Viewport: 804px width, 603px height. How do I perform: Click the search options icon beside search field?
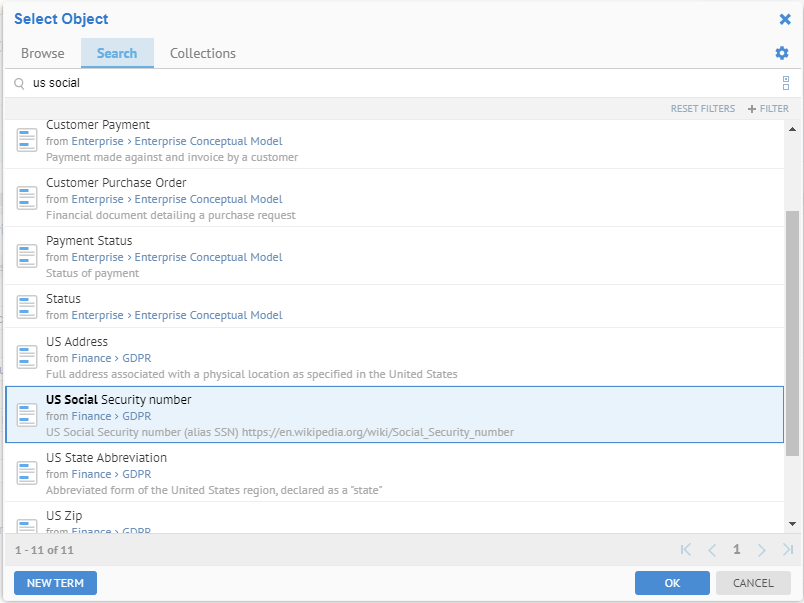tap(786, 83)
